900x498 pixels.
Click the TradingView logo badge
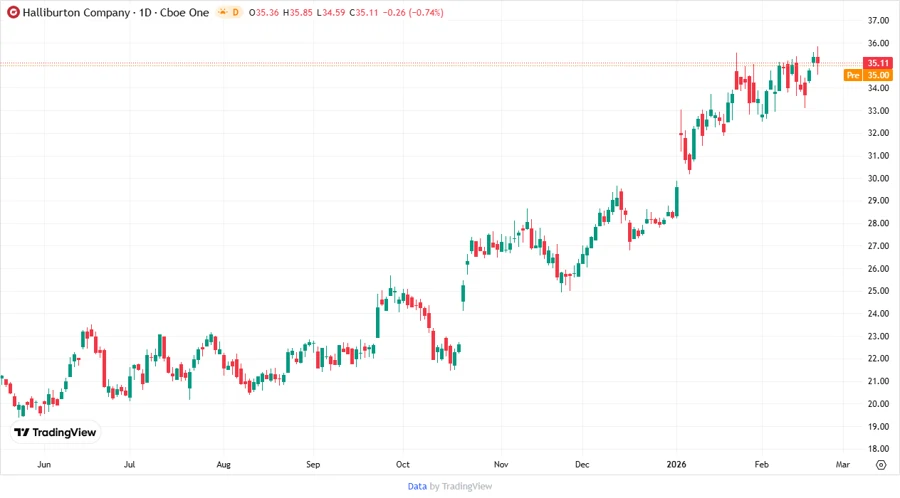[55, 432]
